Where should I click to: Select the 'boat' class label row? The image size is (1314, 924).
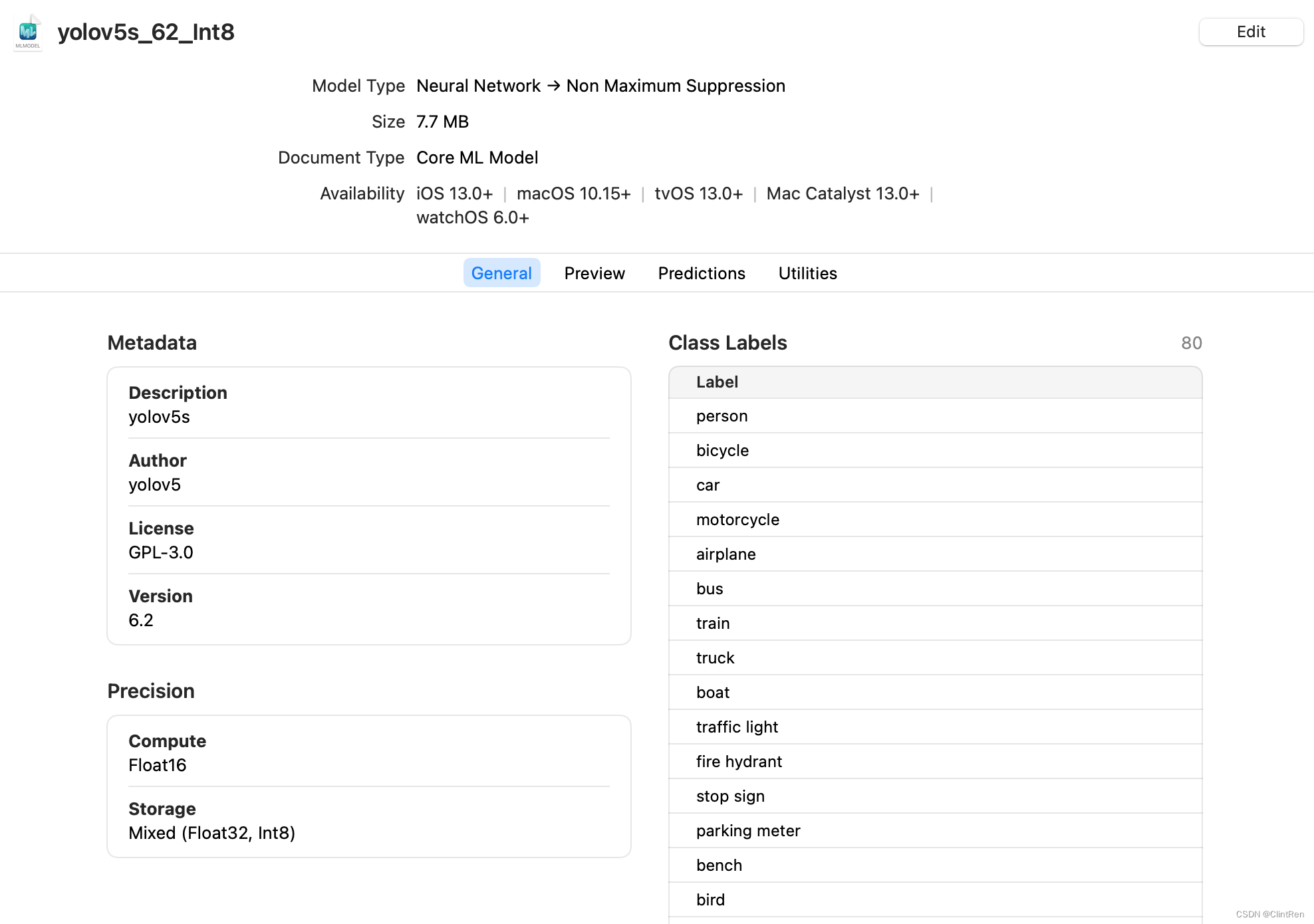point(935,693)
